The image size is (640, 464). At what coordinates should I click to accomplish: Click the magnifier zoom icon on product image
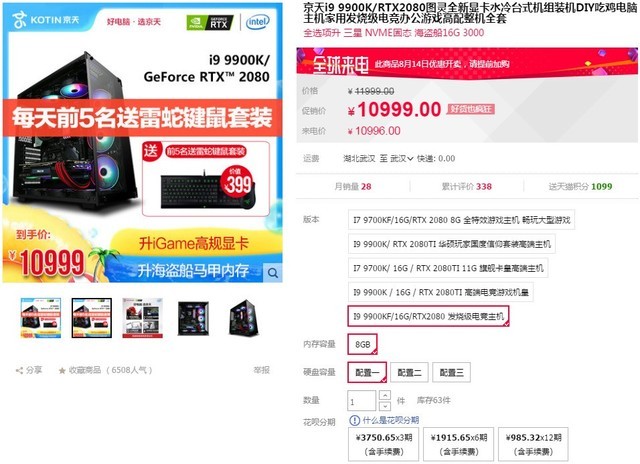pos(273,273)
